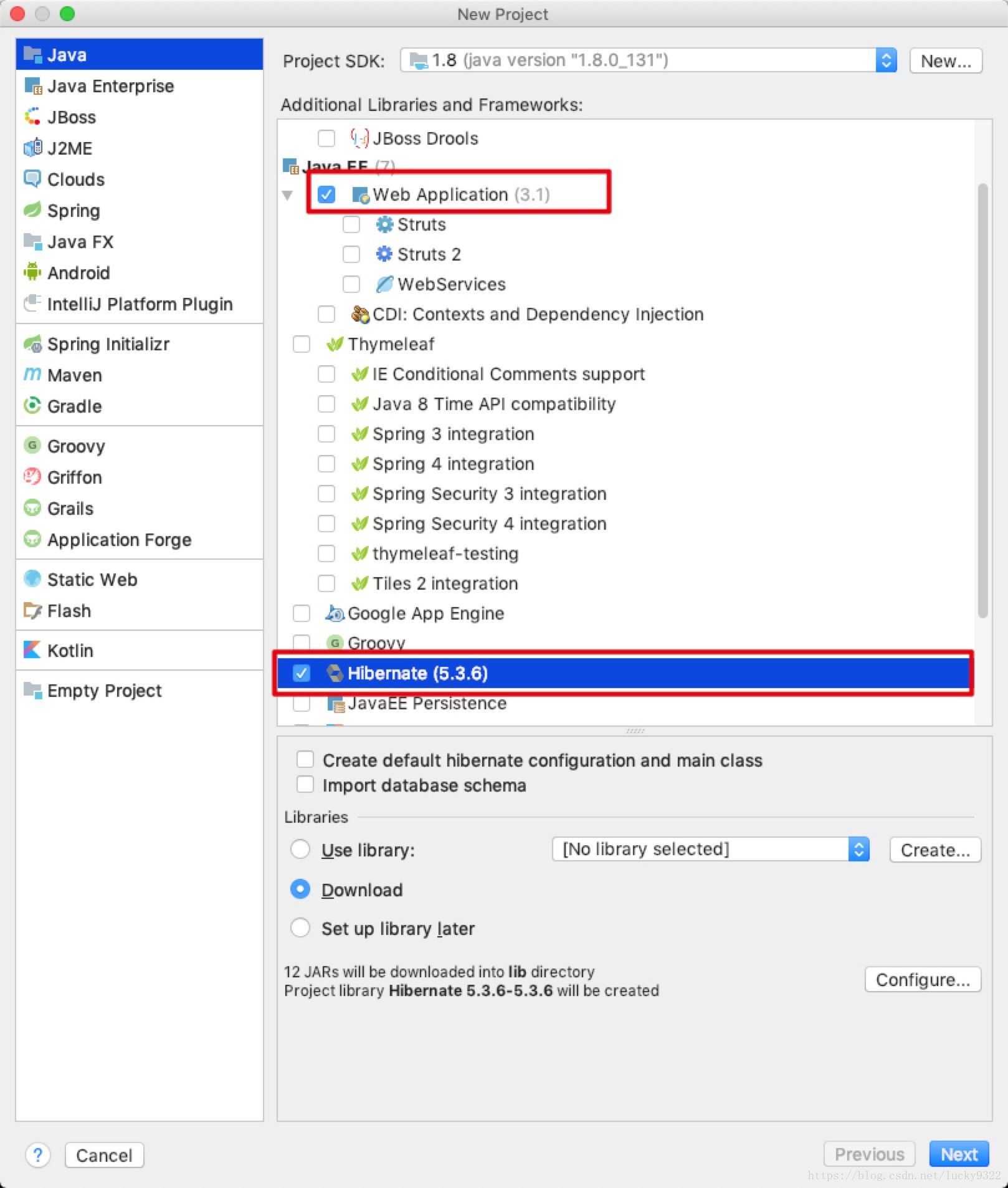Click the Spring Initializr icon
This screenshot has height=1188, width=1008.
coord(32,344)
